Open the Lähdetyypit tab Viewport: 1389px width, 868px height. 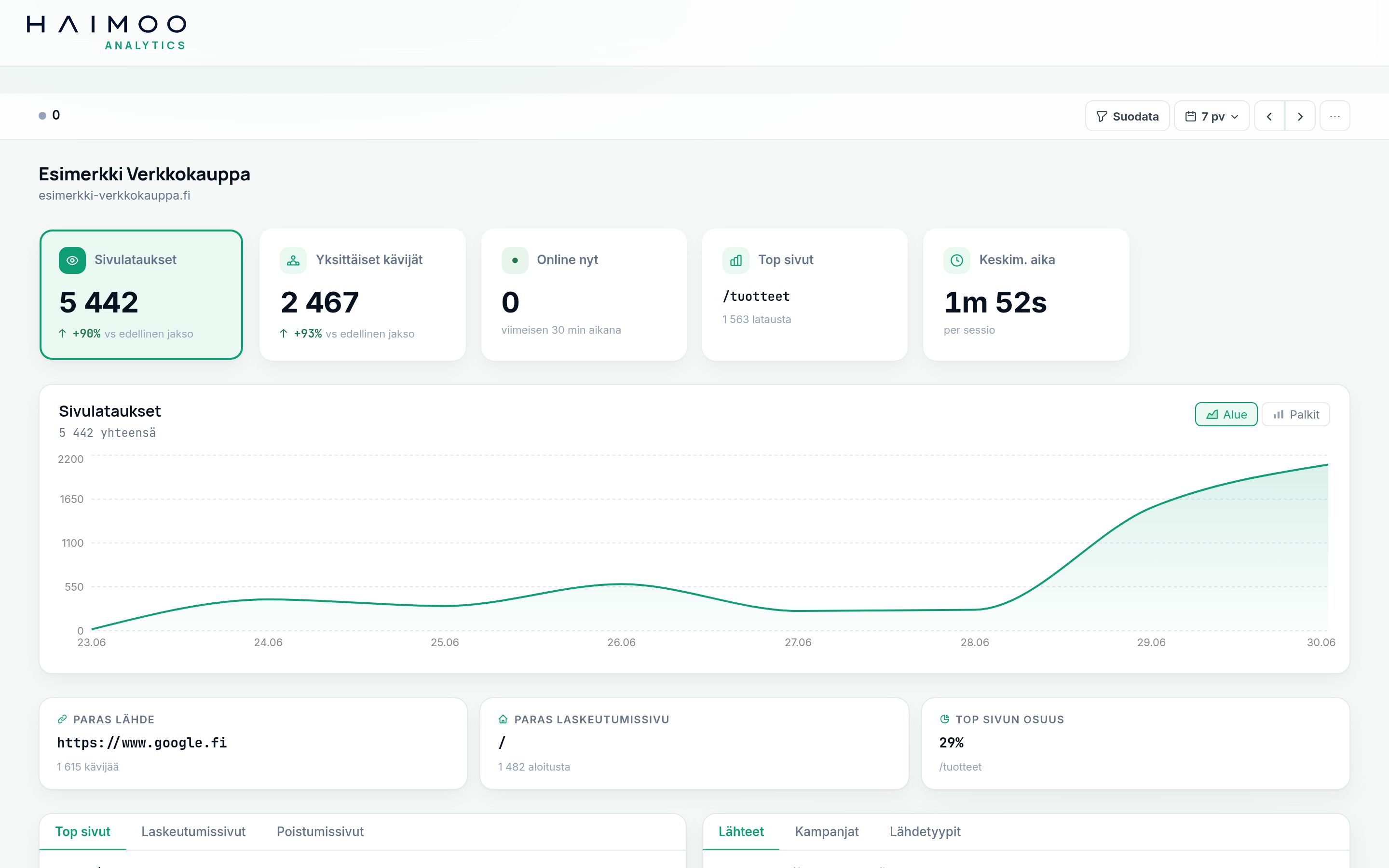[925, 832]
